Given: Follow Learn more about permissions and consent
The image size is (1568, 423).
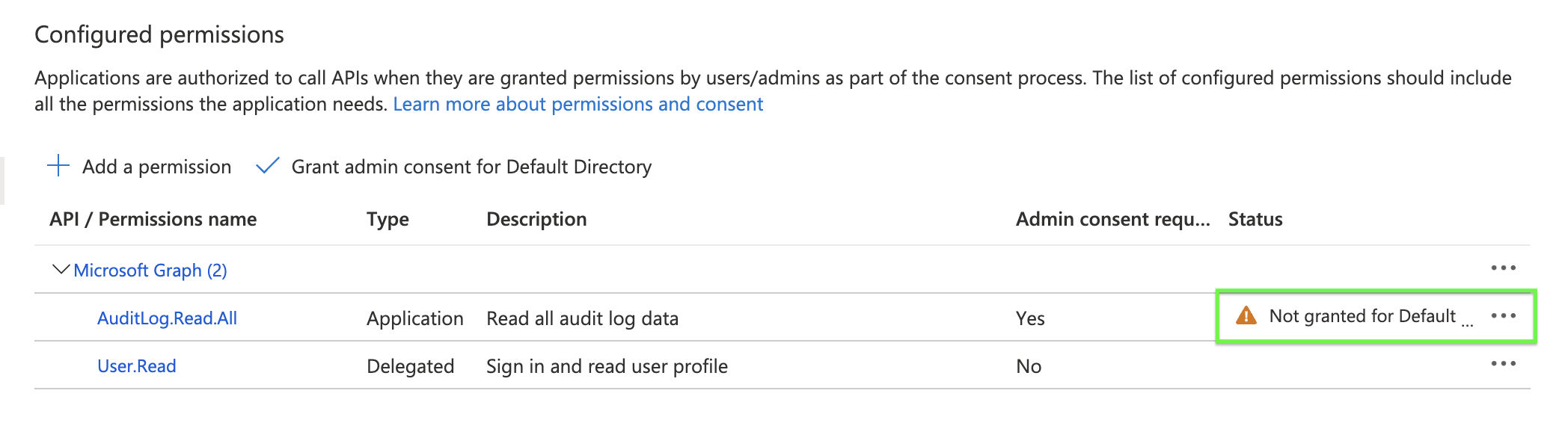Looking at the screenshot, I should 578,104.
